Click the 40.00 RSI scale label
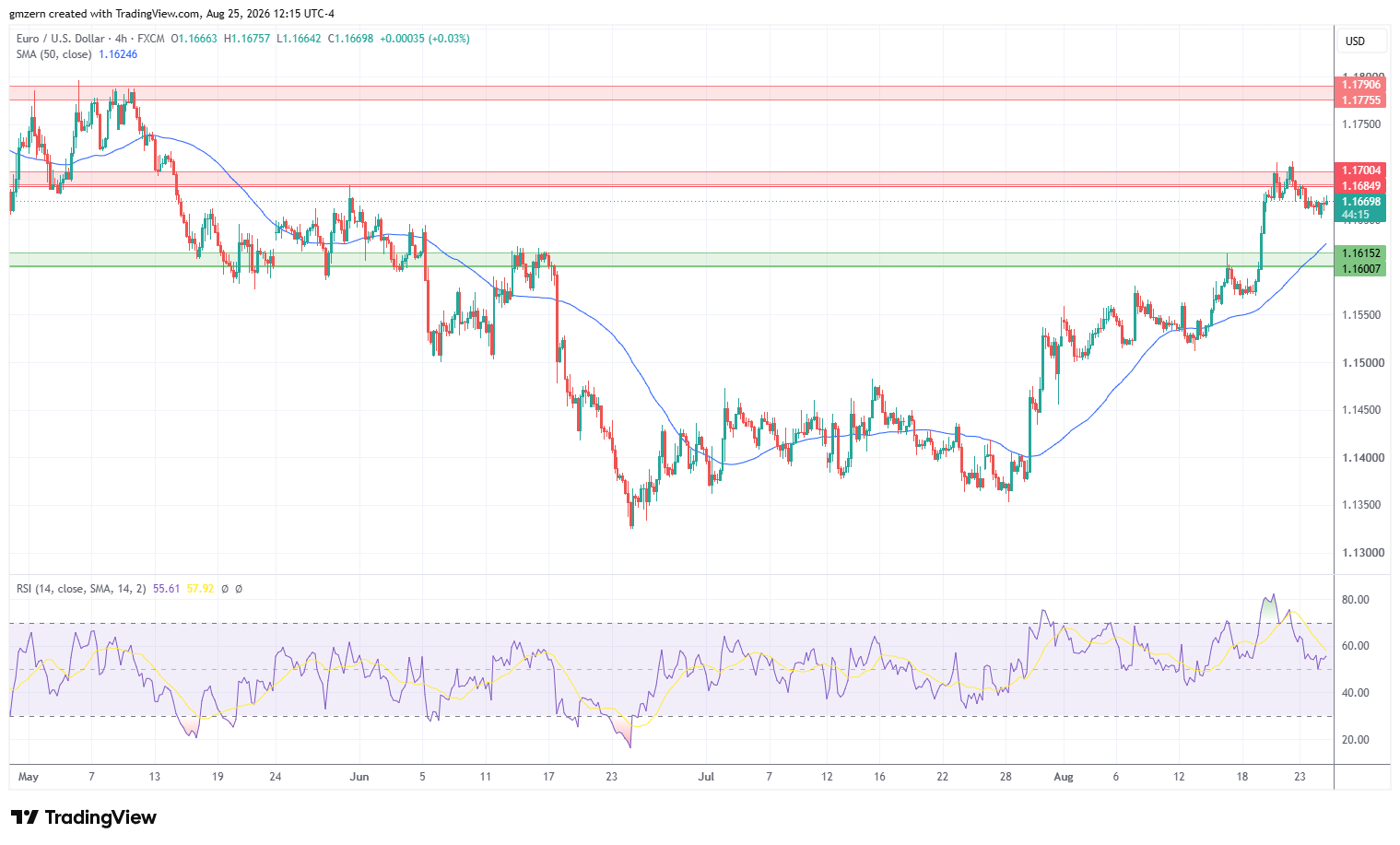The height and width of the screenshot is (845, 1400). (1355, 693)
